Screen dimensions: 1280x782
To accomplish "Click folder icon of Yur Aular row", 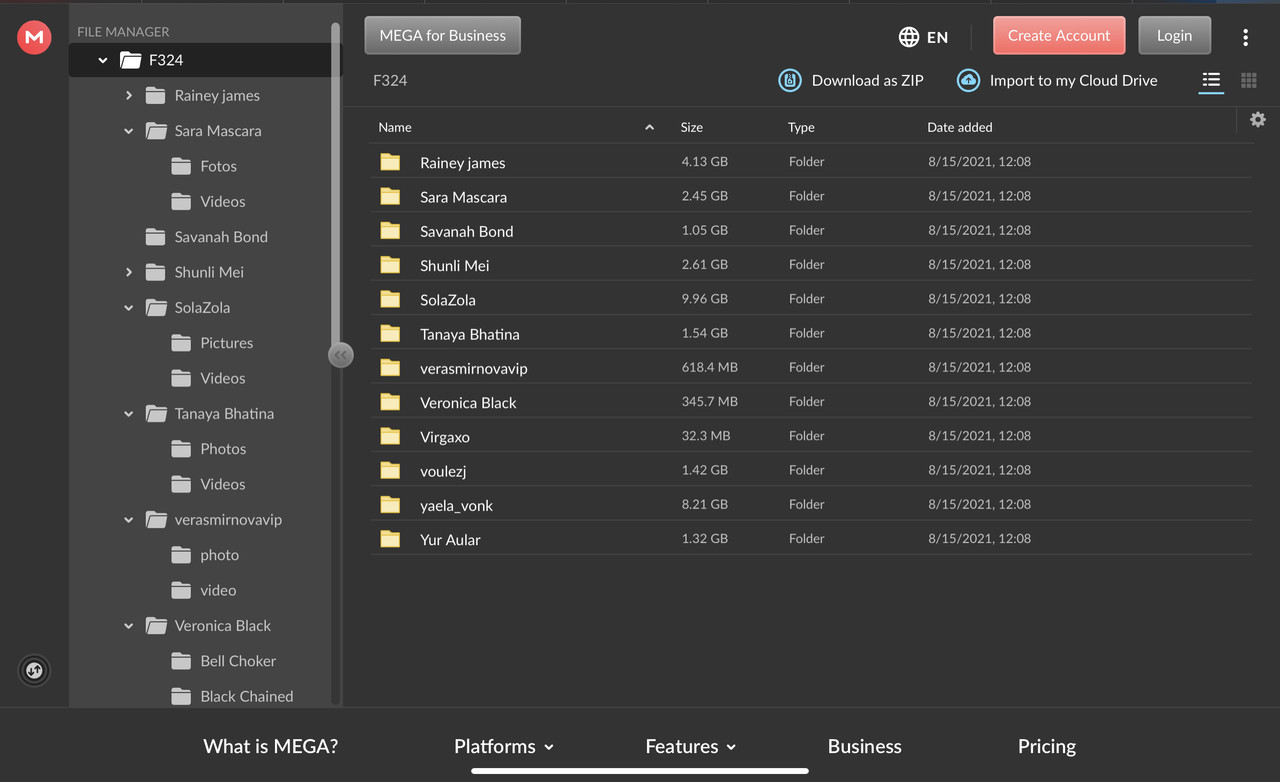I will coord(390,538).
